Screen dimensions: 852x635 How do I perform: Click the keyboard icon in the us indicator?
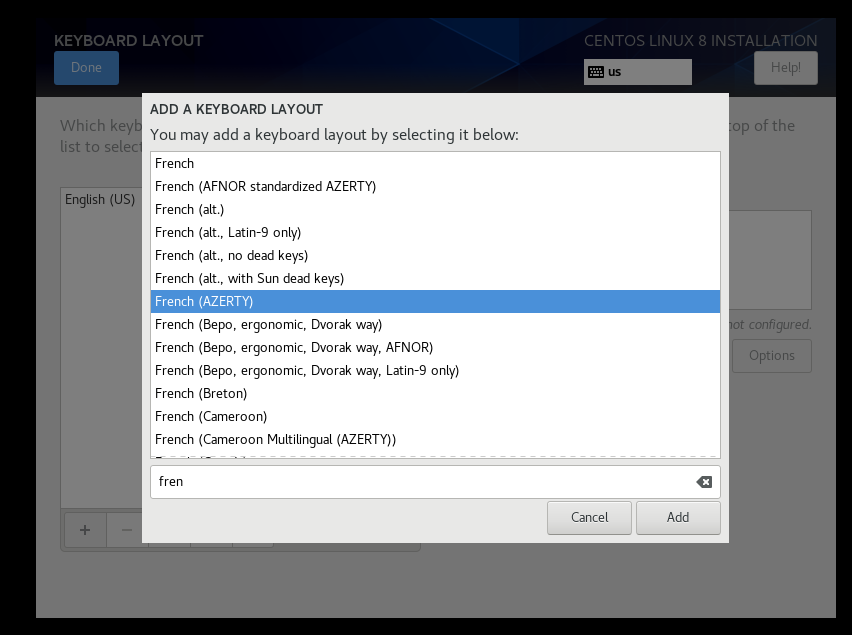(596, 72)
